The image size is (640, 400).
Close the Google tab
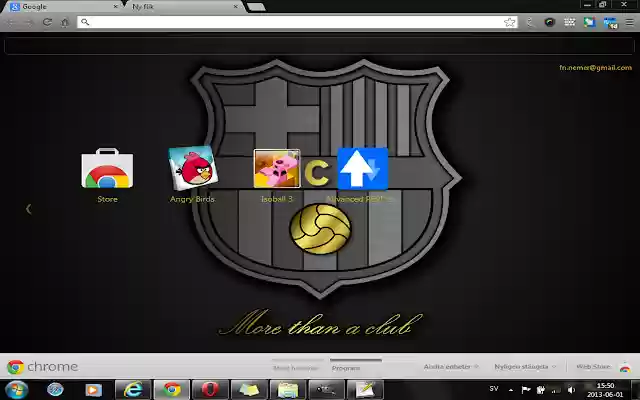115,7
